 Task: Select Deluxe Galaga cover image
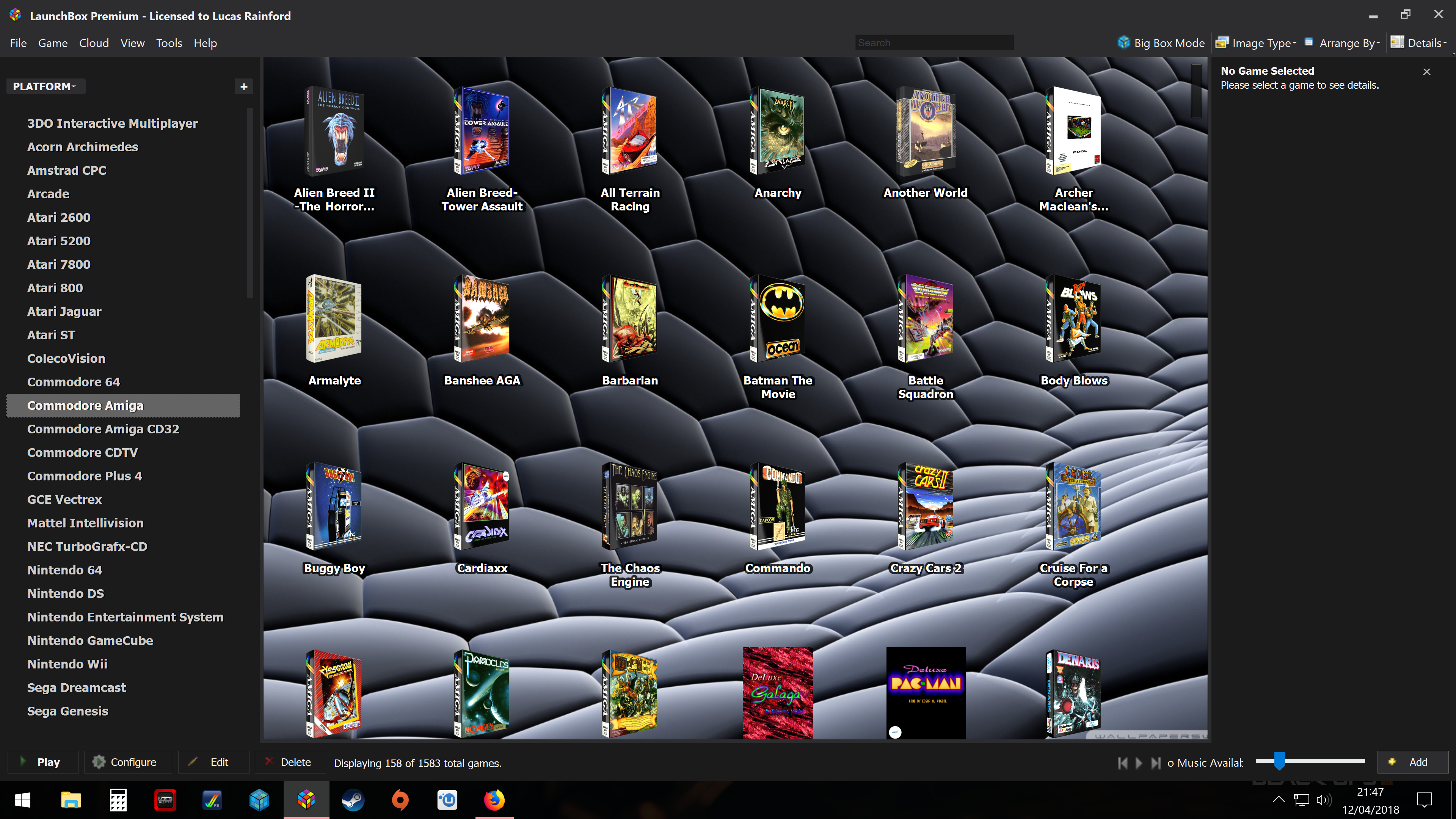778,693
